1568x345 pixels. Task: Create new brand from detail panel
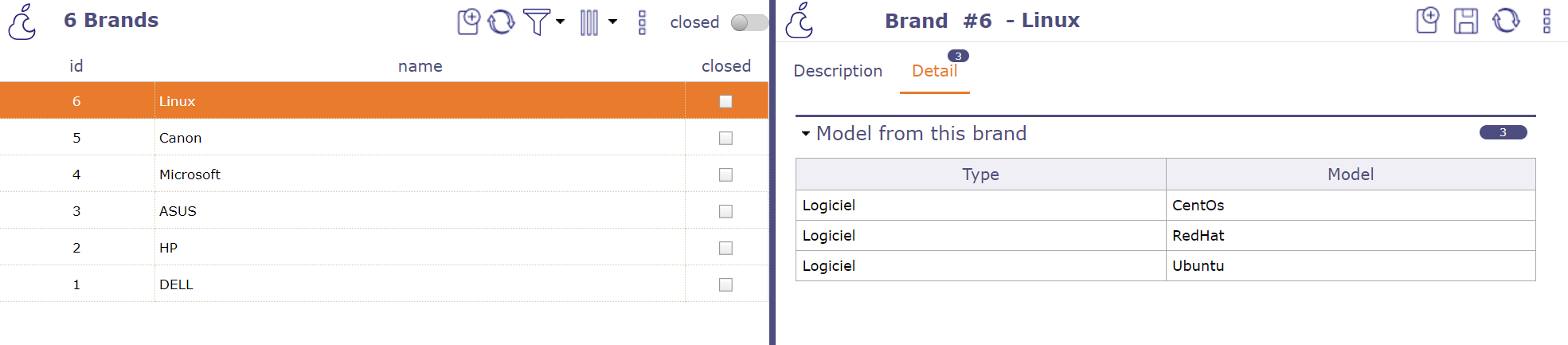coord(1428,21)
